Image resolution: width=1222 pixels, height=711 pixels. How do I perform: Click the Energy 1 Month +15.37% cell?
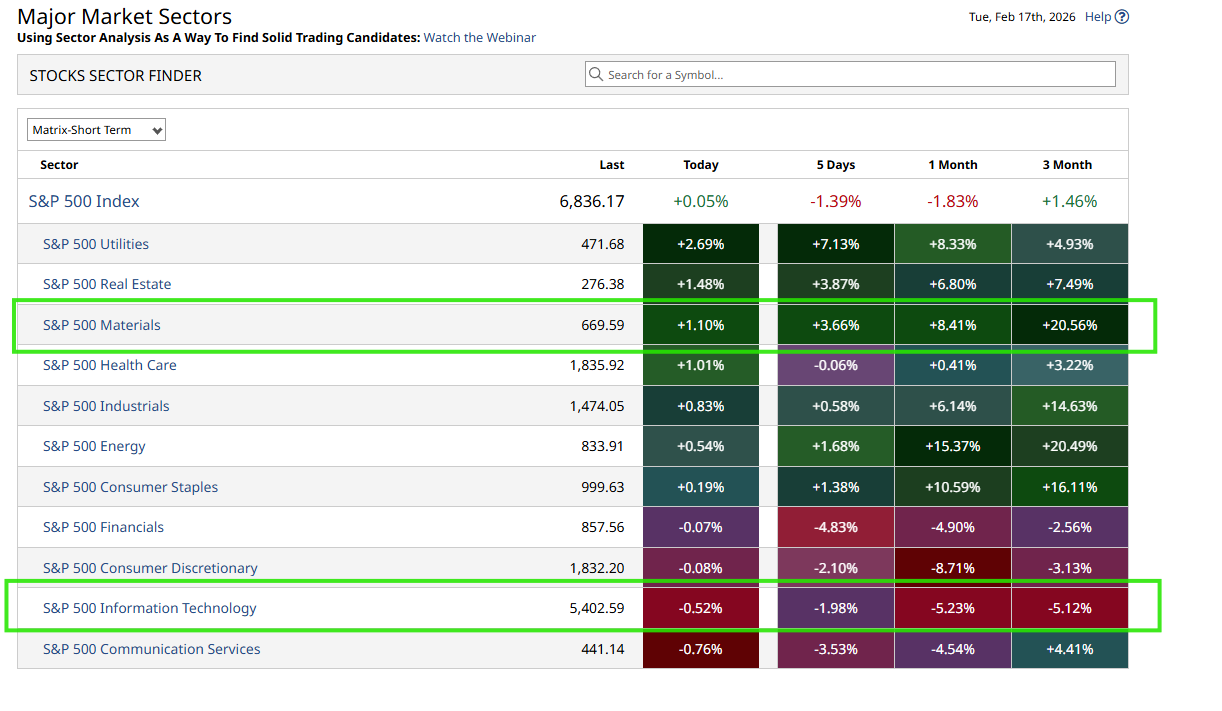pos(952,446)
